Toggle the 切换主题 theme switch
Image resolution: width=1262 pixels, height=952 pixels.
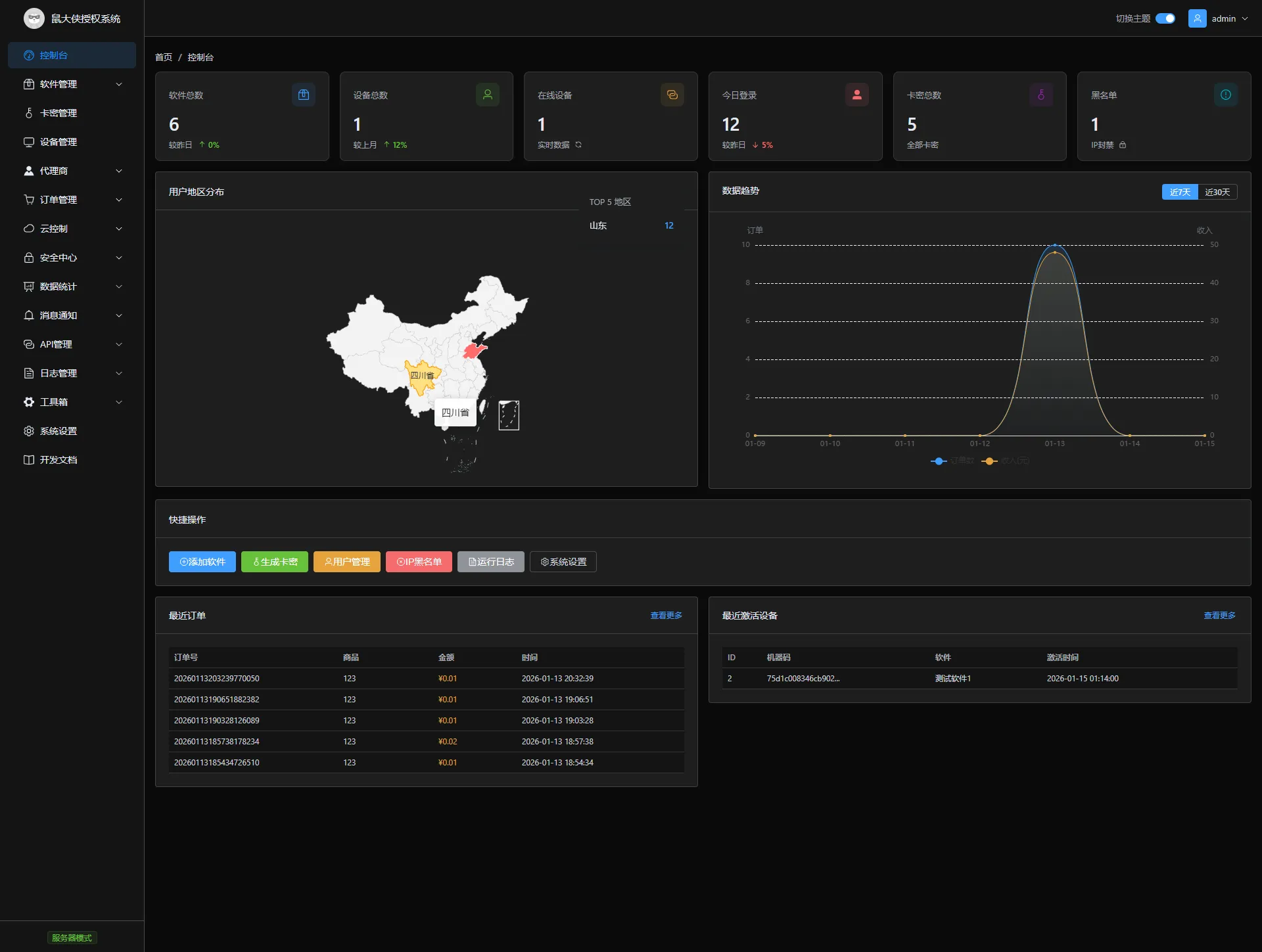[x=1166, y=18]
